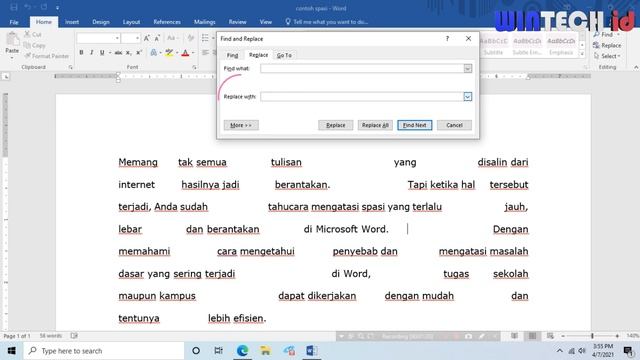This screenshot has height=360, width=640.
Task: Toggle Bold formatting
Action: tap(81, 53)
